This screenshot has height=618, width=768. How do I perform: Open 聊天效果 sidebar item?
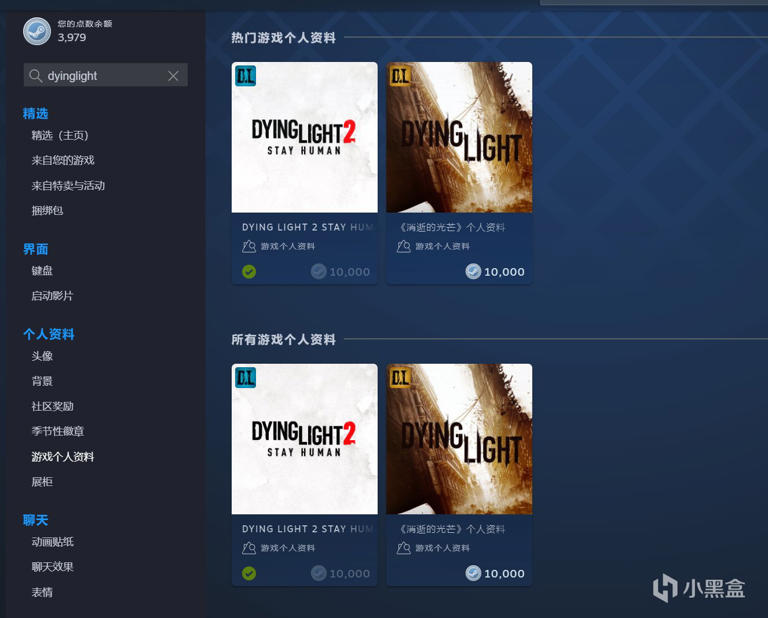(x=52, y=567)
